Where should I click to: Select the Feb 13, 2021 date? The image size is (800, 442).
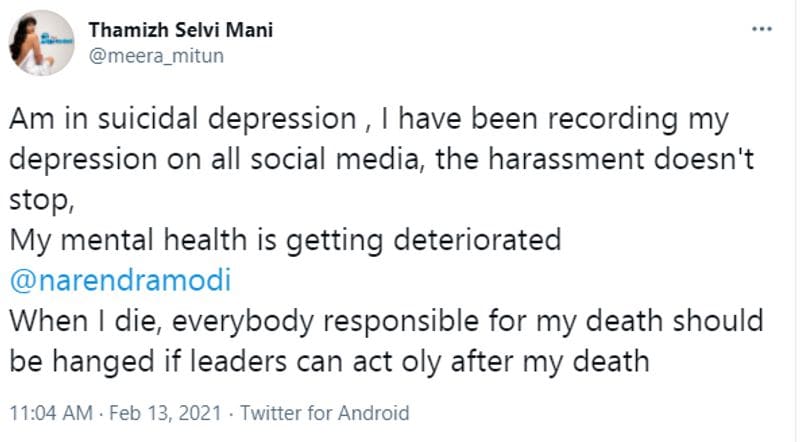pos(165,413)
